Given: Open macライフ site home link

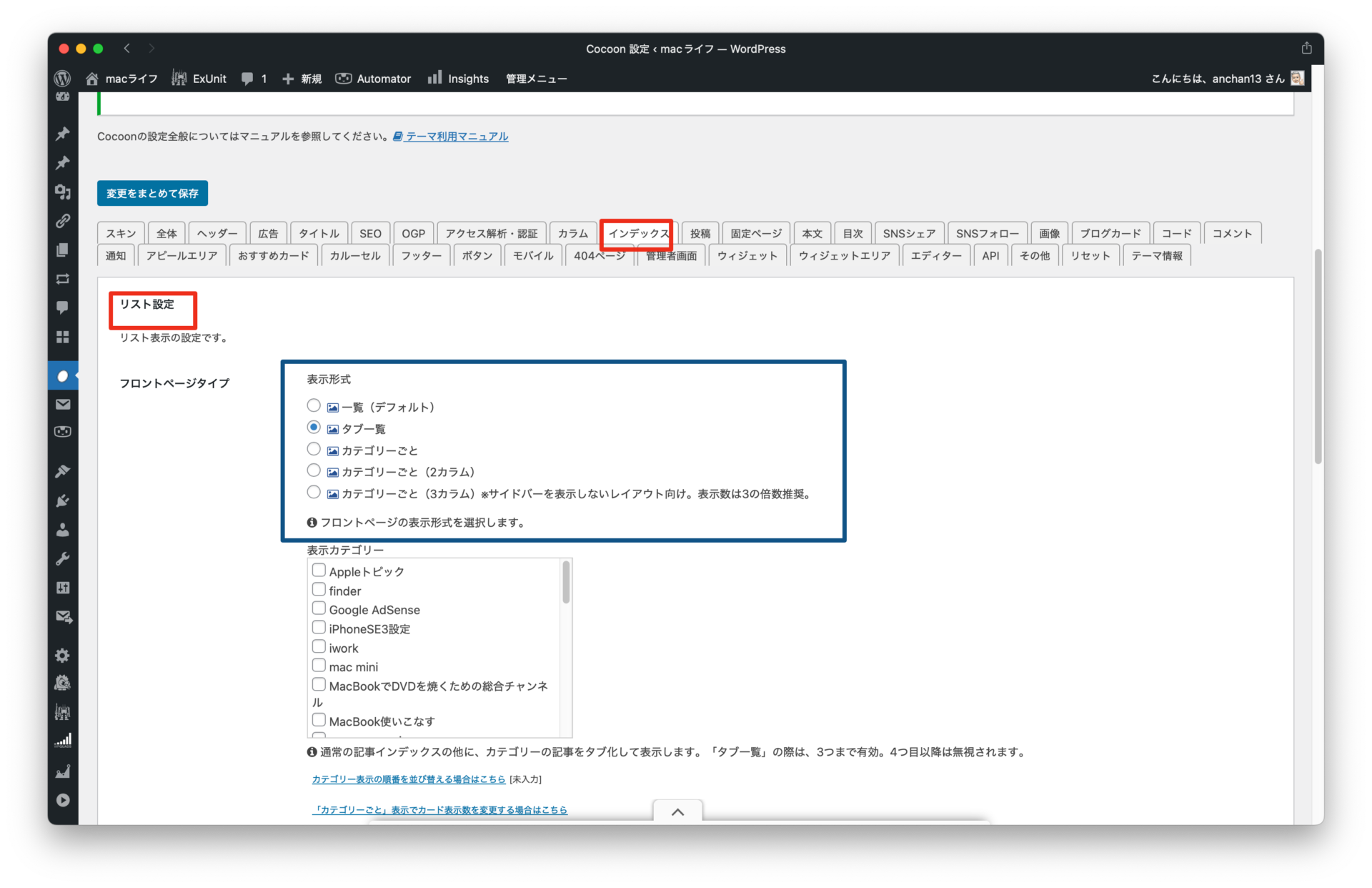Looking at the screenshot, I should pos(121,79).
